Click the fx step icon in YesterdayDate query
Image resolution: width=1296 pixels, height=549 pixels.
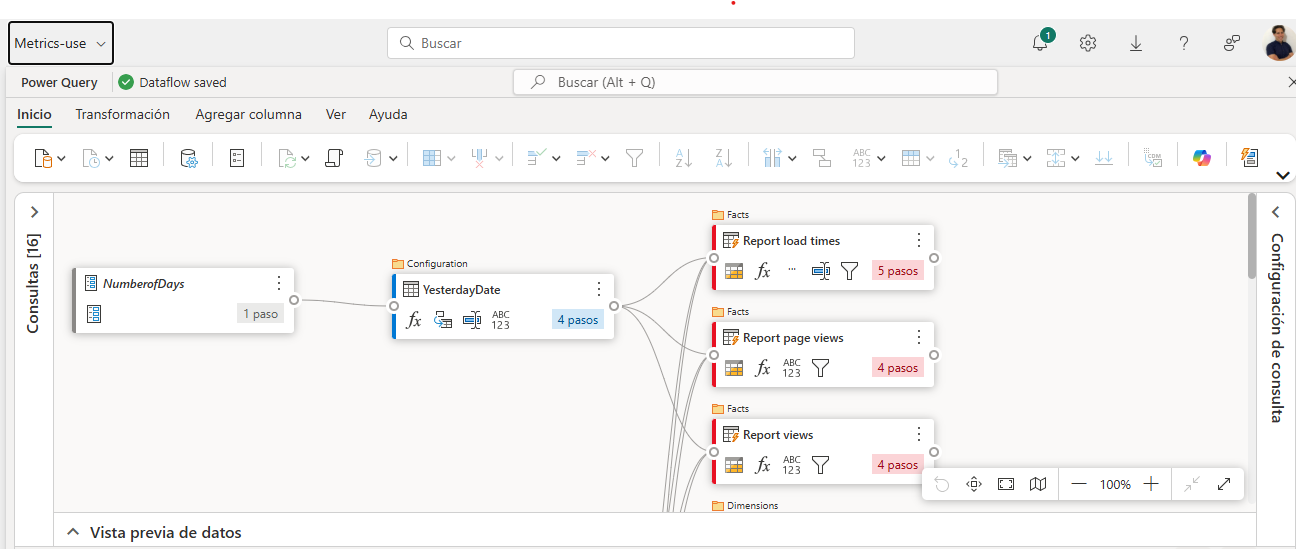coord(414,320)
